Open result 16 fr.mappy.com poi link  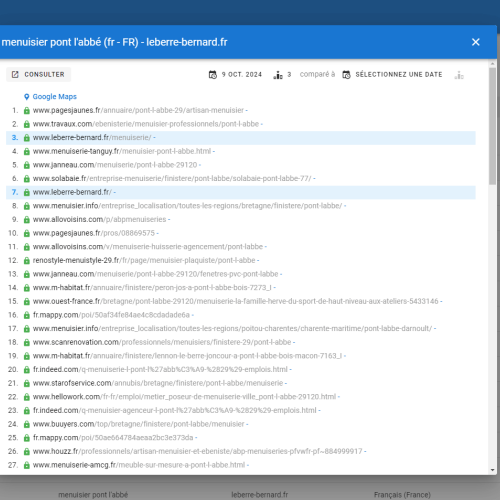111,315
